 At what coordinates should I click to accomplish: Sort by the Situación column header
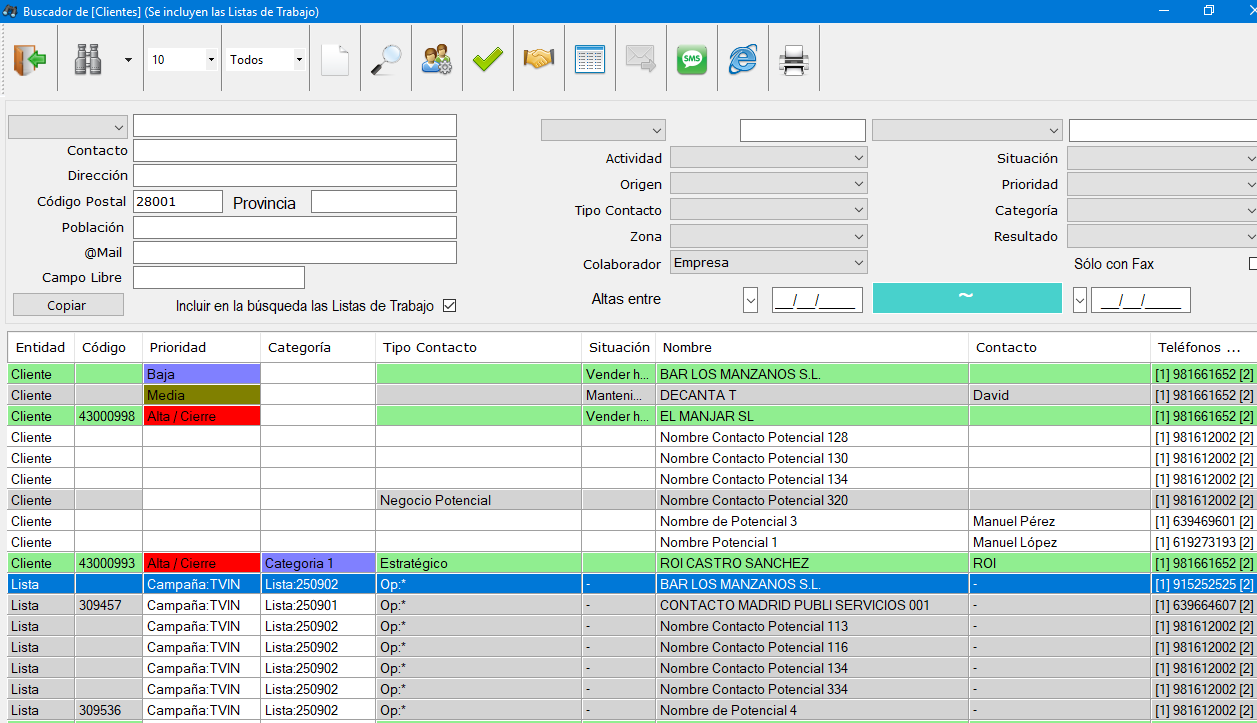point(619,347)
